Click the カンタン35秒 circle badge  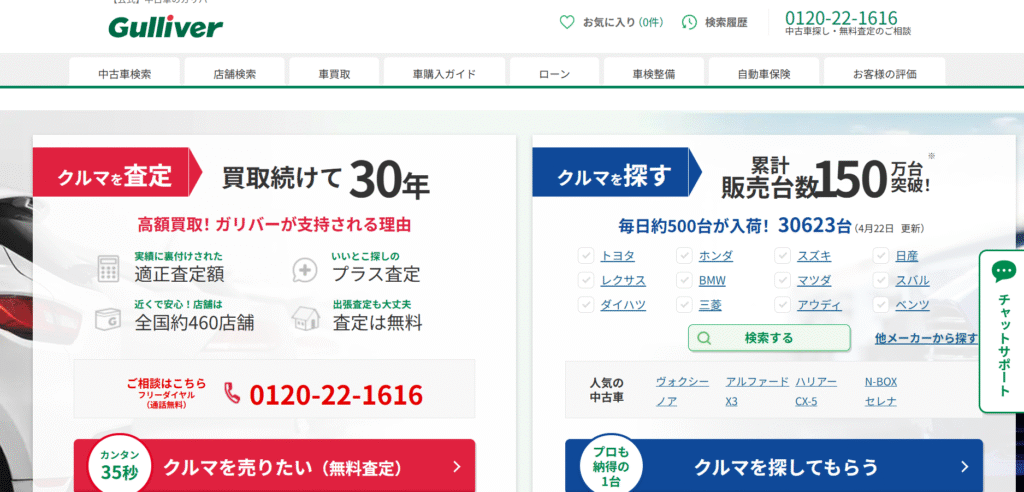click(120, 464)
